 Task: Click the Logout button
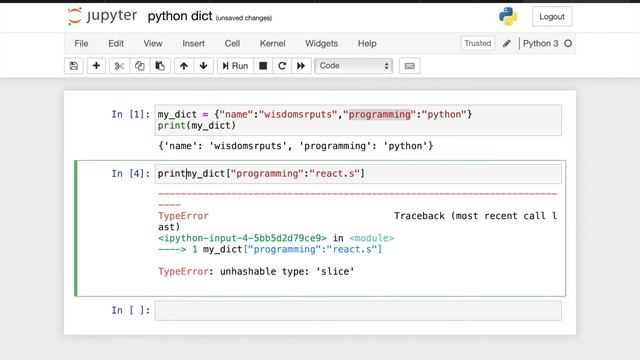point(552,17)
